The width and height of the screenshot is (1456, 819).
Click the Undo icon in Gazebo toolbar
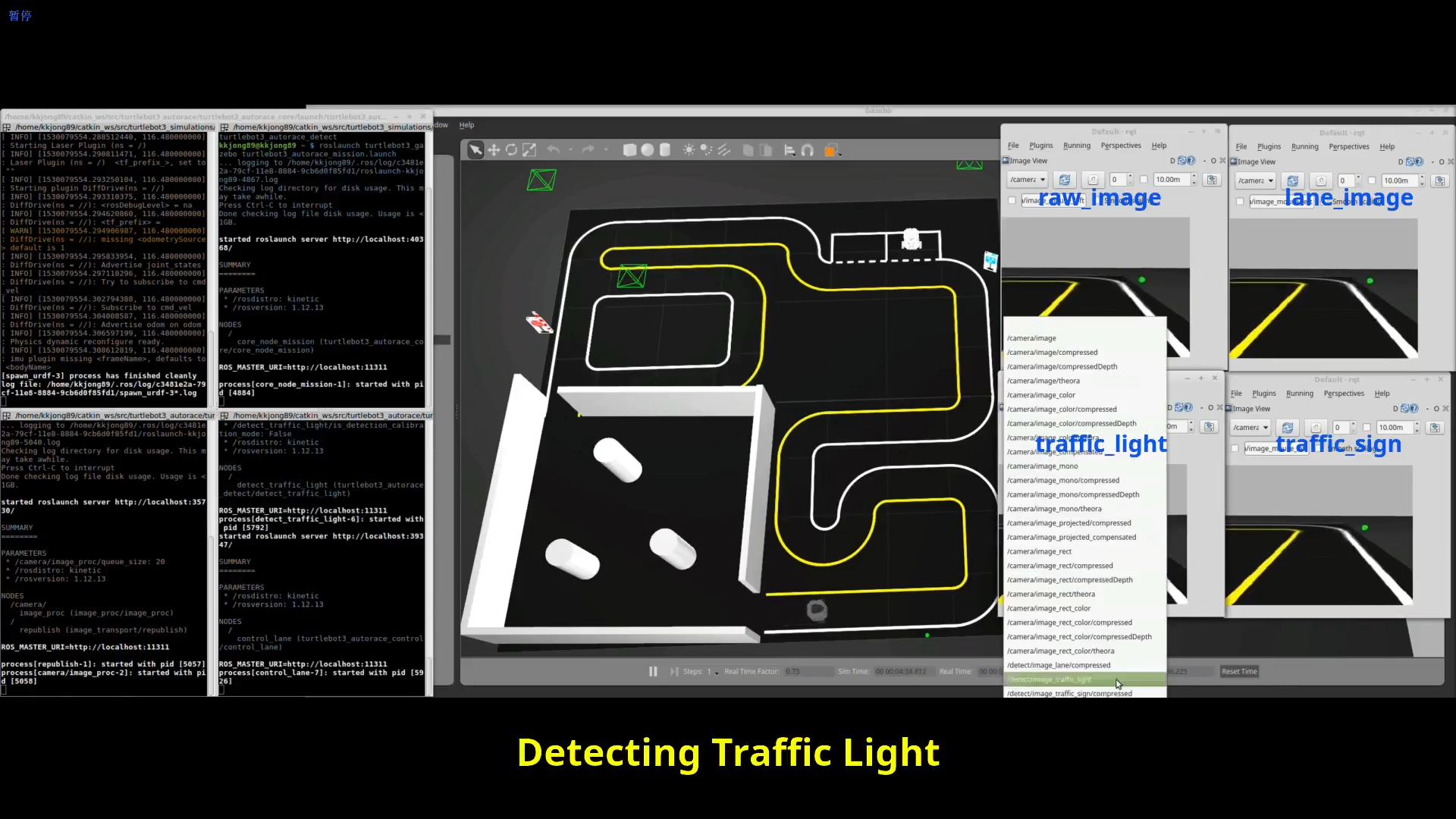pyautogui.click(x=554, y=150)
